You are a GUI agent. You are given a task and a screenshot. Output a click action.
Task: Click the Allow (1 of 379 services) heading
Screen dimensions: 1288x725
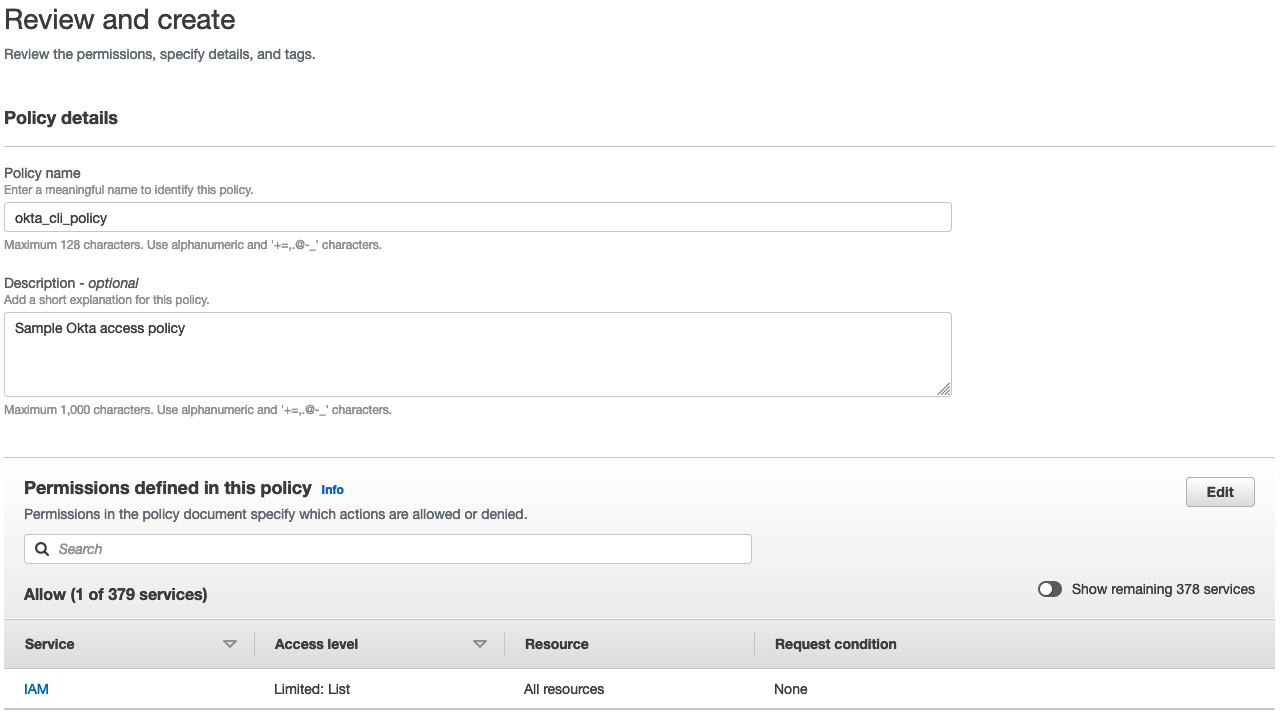tap(116, 594)
